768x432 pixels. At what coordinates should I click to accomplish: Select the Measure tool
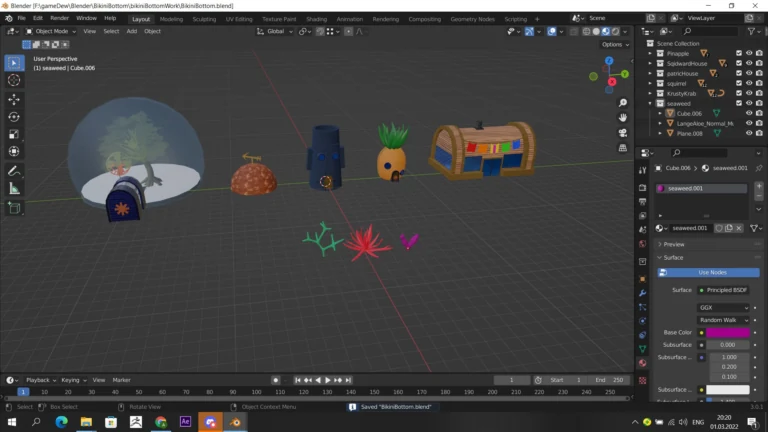[14, 189]
